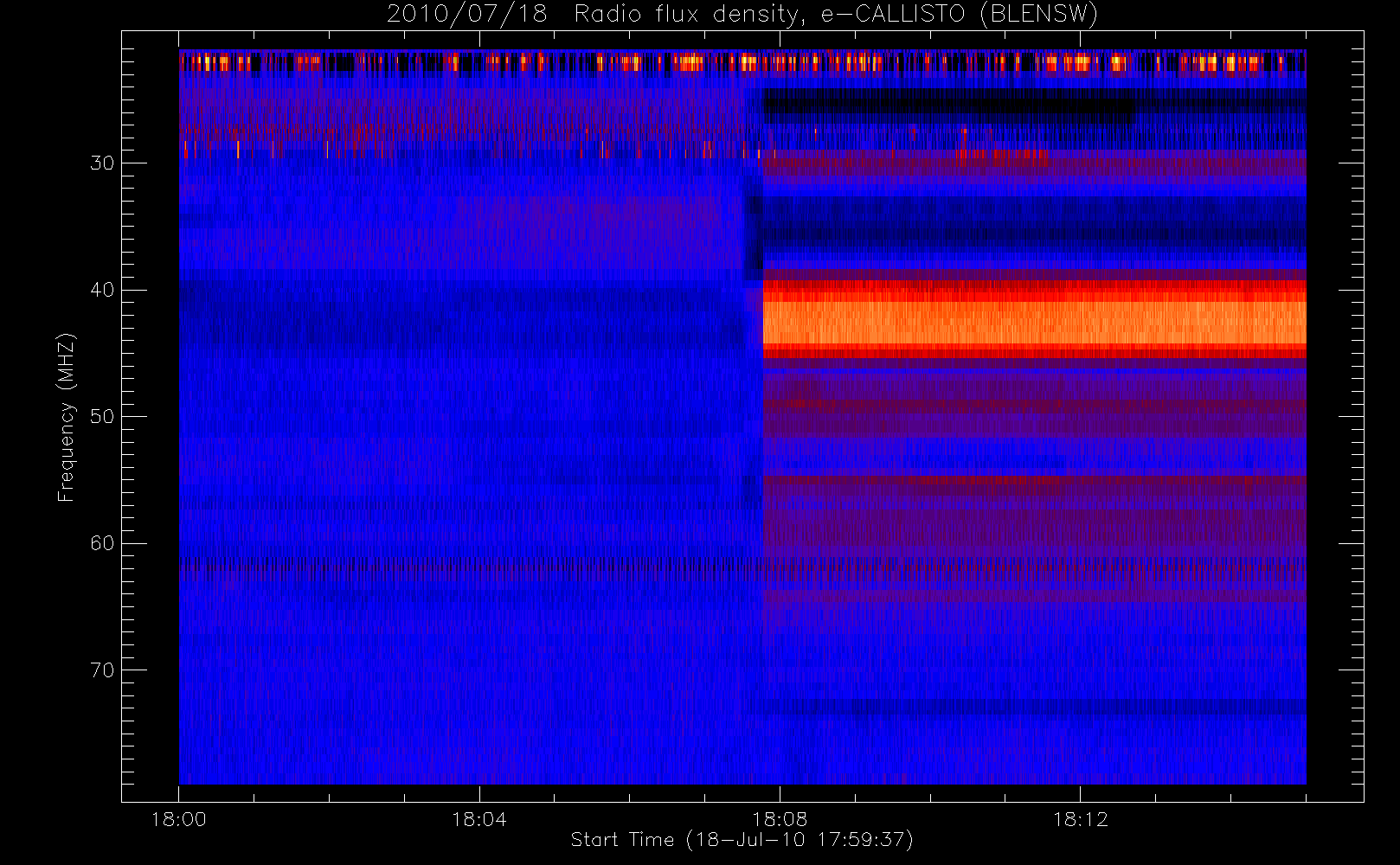Click the "40" frequency tick label
The image size is (1400, 865).
(102, 290)
